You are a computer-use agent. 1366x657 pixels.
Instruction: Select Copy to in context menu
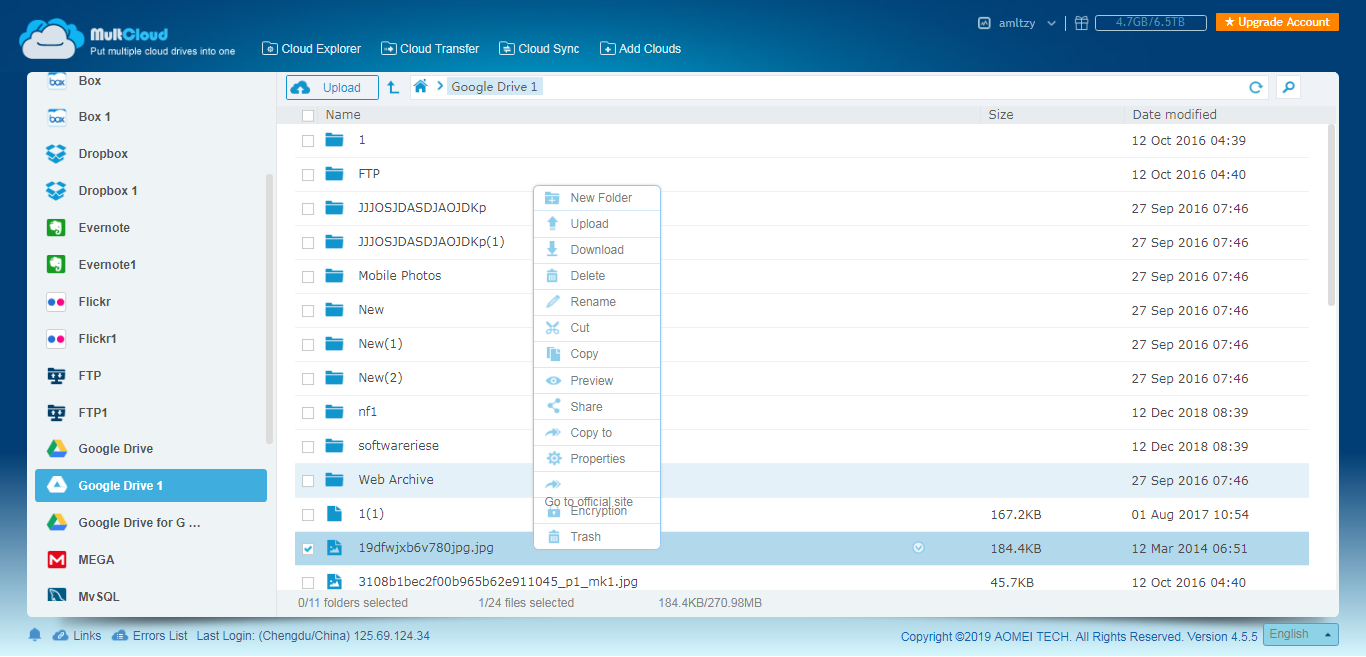(591, 433)
